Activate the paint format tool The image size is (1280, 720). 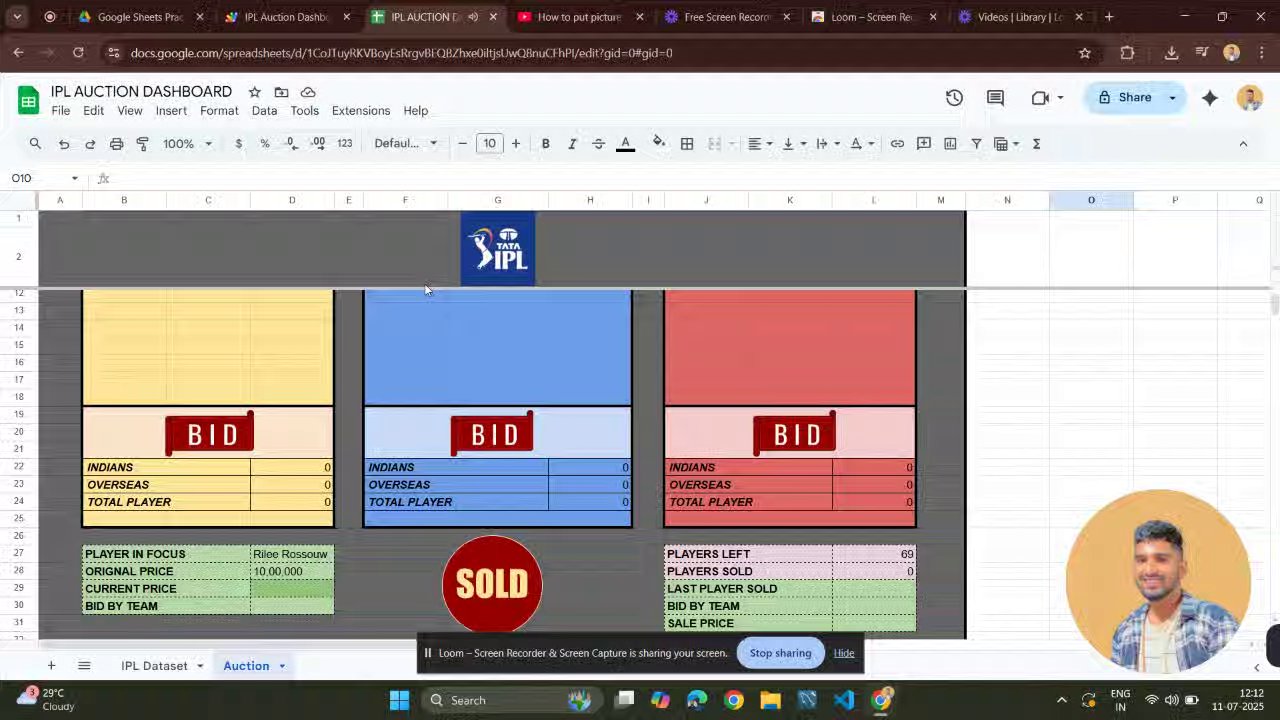pos(142,144)
